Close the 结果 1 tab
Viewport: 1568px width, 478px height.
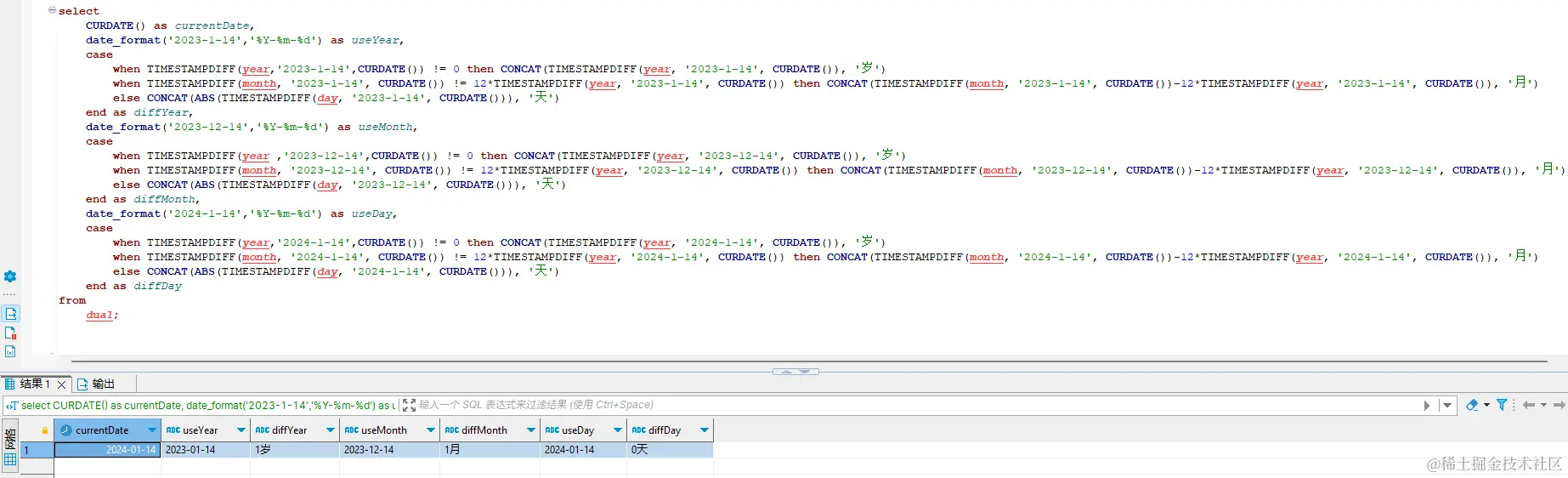point(61,384)
